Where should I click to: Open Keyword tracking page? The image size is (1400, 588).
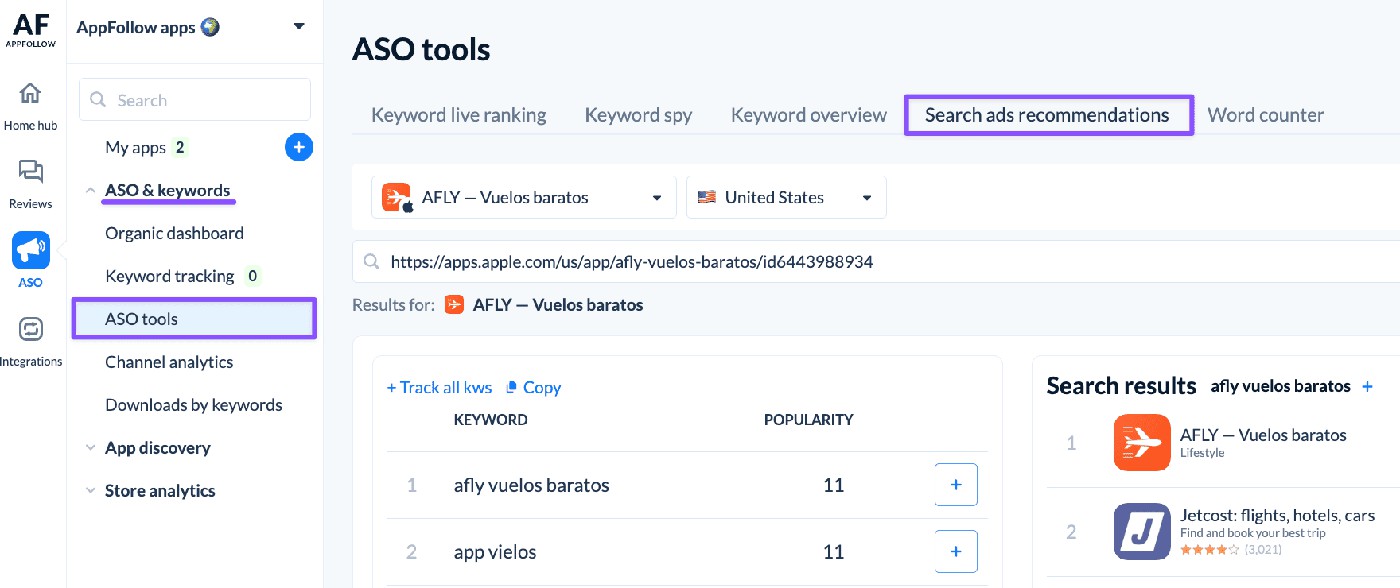point(170,276)
